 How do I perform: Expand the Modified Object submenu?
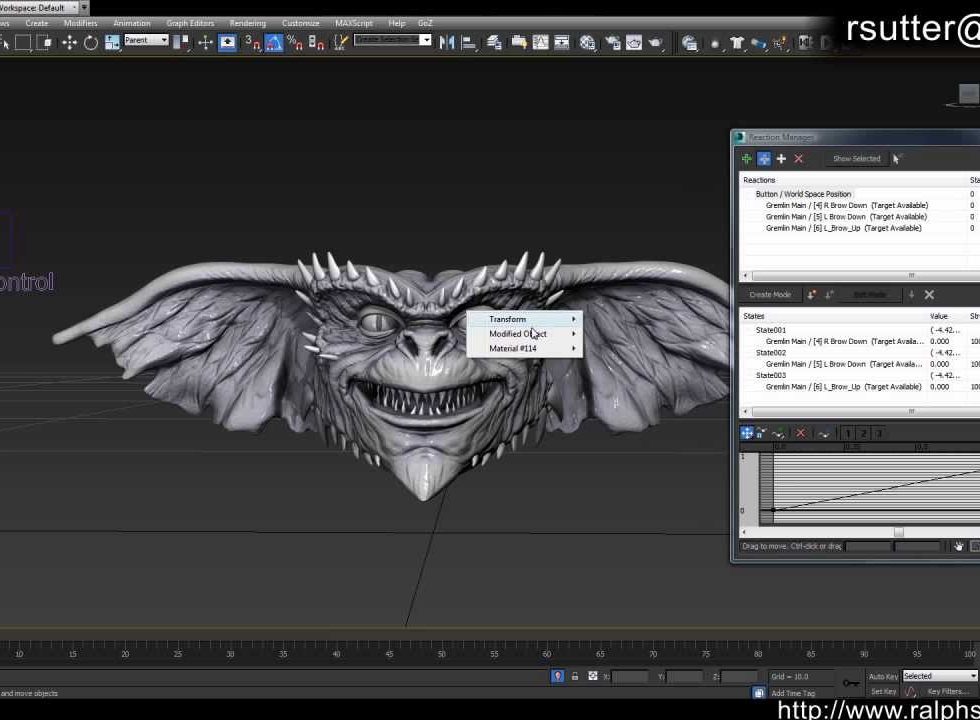(x=525, y=334)
